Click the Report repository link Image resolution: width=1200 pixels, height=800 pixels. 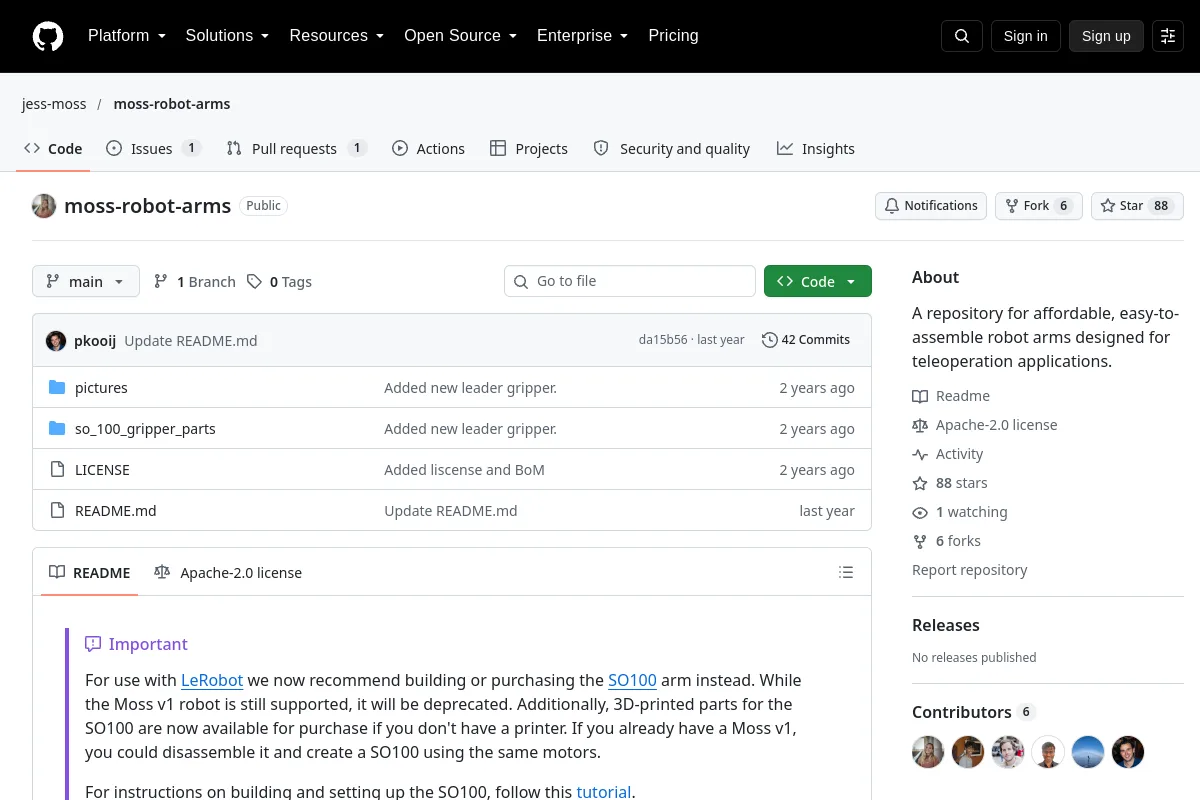970,570
